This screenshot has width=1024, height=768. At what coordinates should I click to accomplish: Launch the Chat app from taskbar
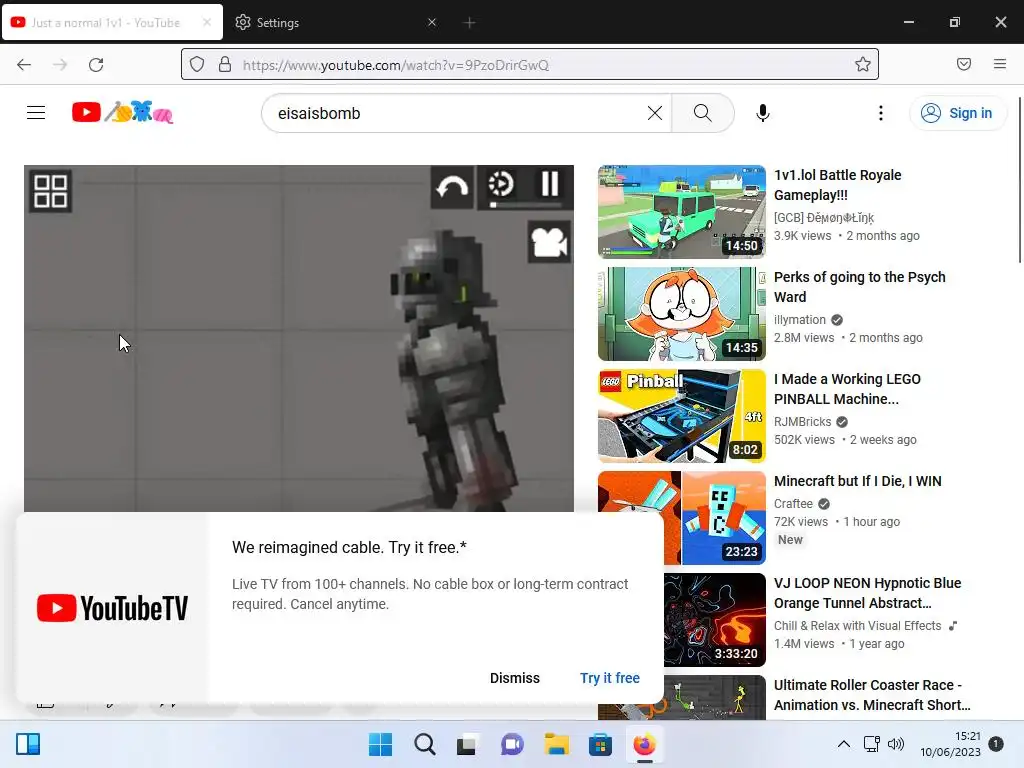[512, 744]
